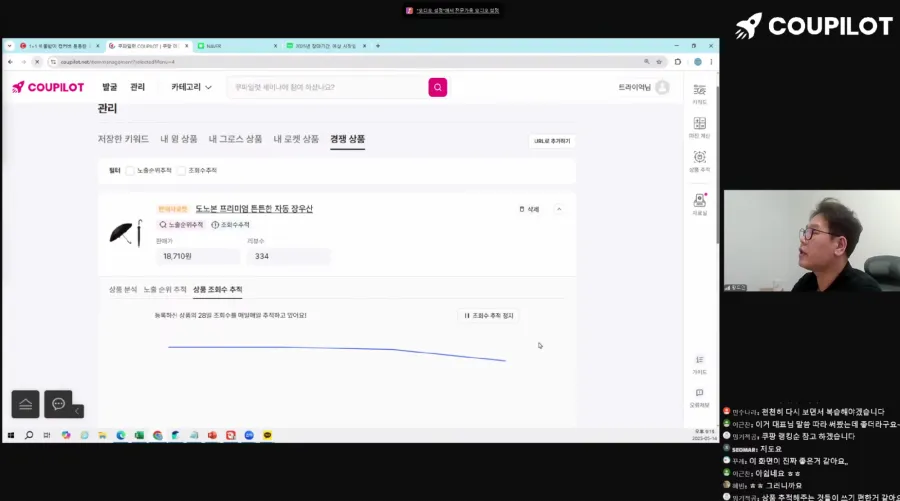Image resolution: width=900 pixels, height=501 pixels.
Task: Open File Explorer from the taskbar
Action: (x=102, y=436)
